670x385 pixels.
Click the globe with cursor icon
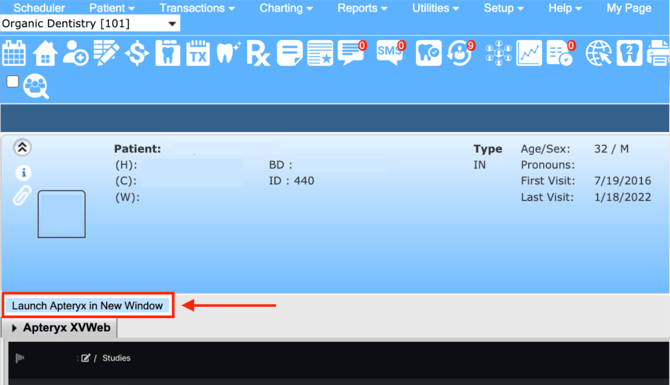coord(598,53)
